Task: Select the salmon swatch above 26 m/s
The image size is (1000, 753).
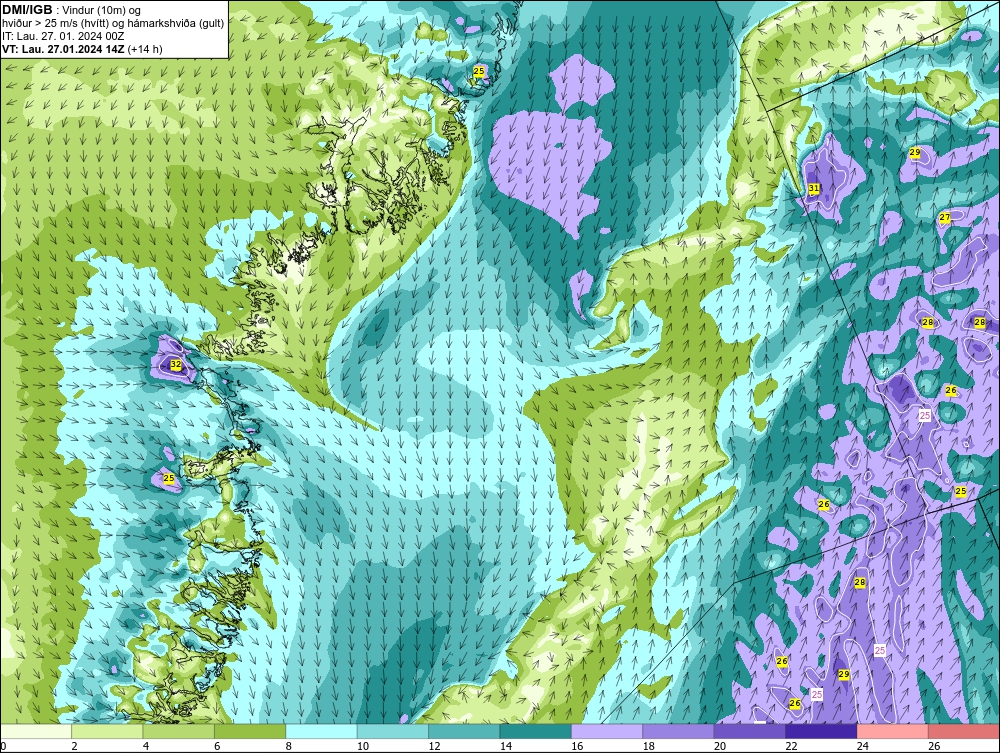Action: [964, 731]
